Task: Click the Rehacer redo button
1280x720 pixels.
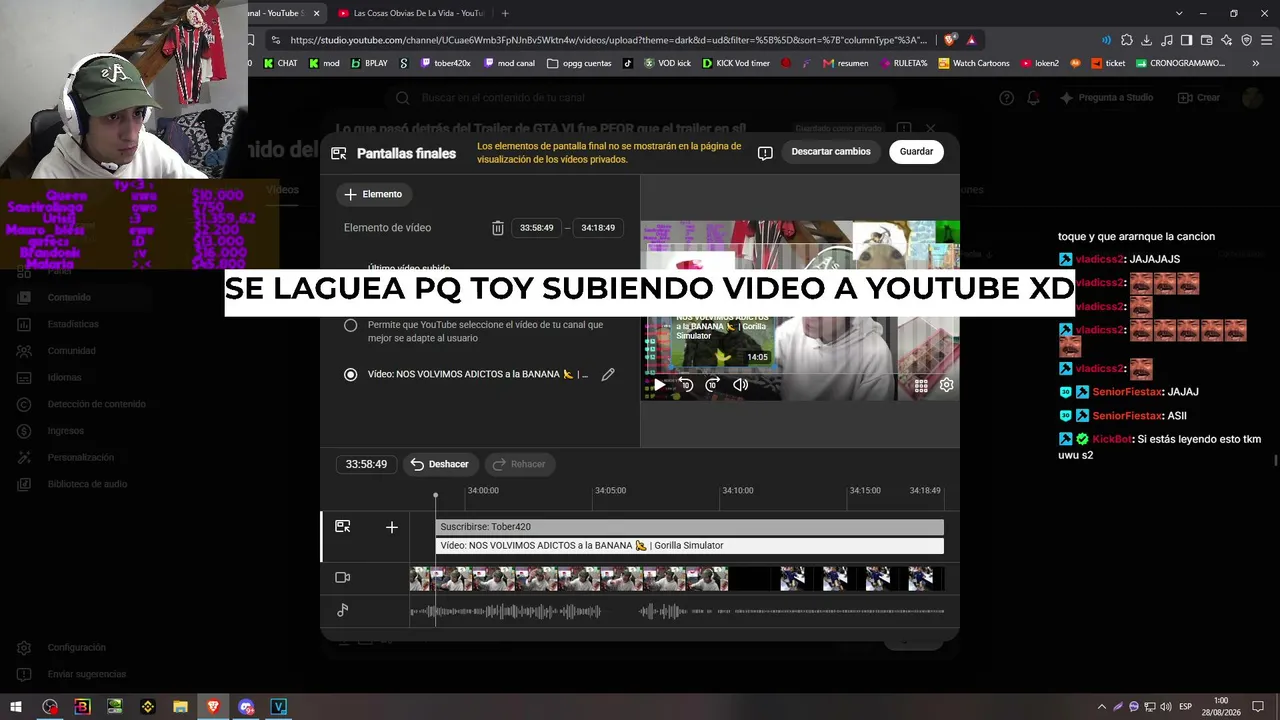Action: [x=519, y=464]
